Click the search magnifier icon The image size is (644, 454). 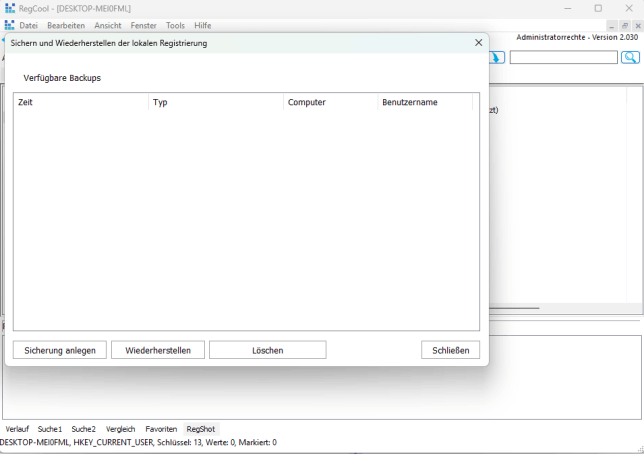point(630,58)
